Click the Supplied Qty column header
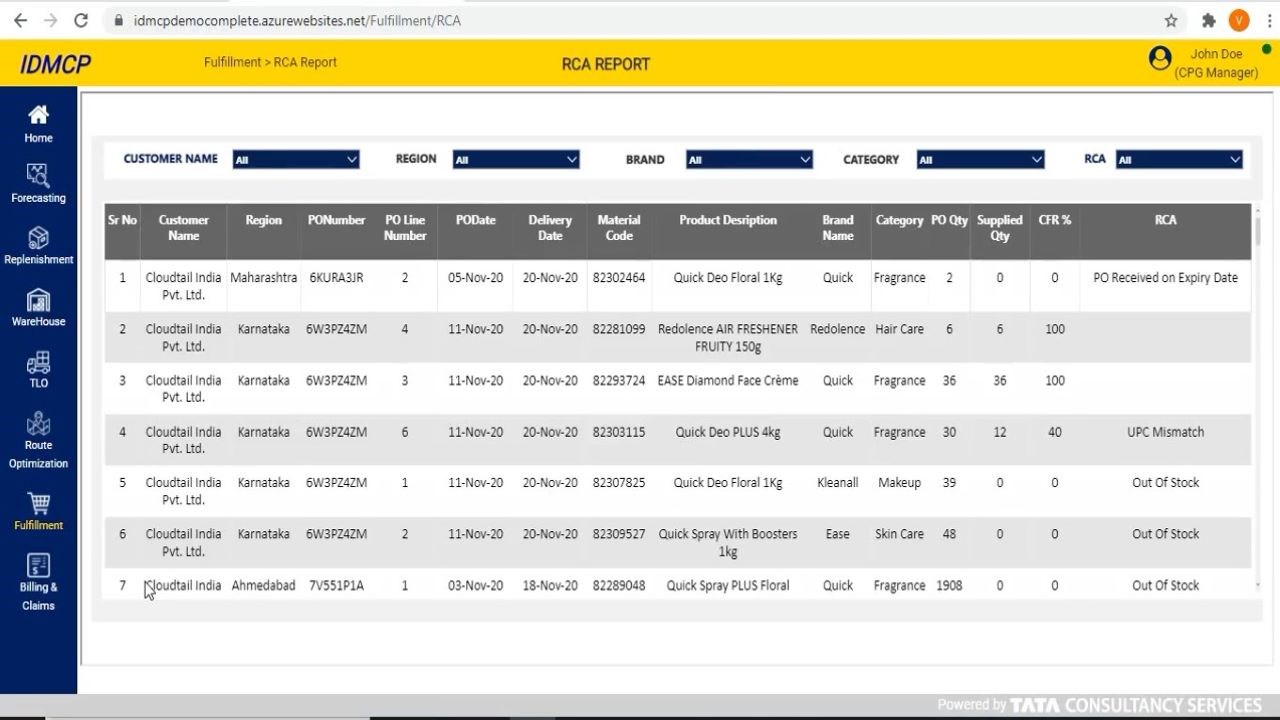This screenshot has height=720, width=1280. pyautogui.click(x=1000, y=228)
